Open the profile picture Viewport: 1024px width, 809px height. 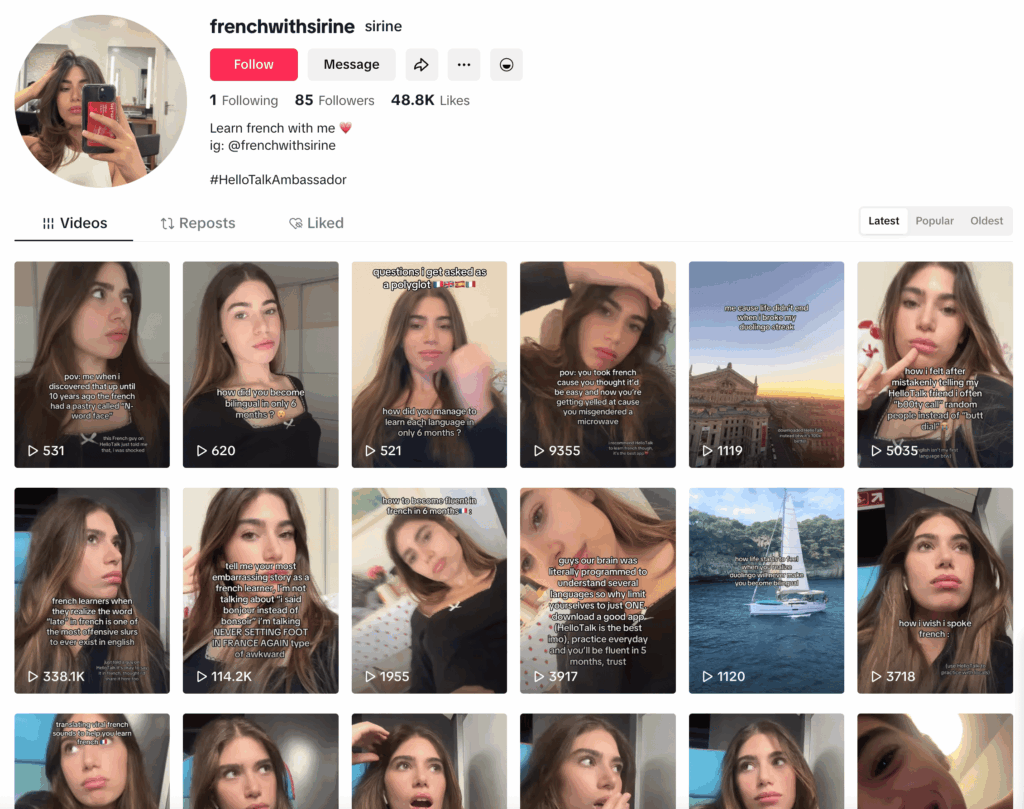tap(100, 101)
